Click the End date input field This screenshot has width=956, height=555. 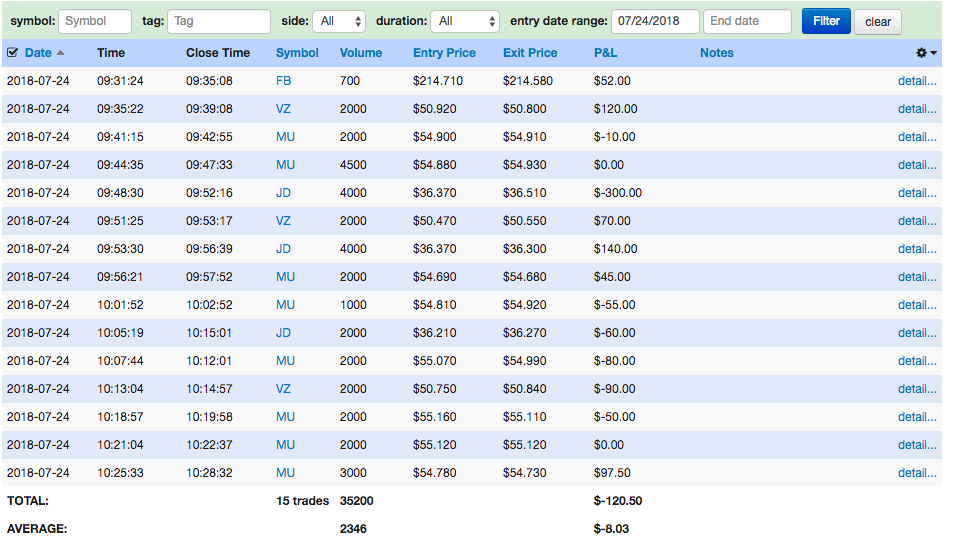click(x=747, y=21)
